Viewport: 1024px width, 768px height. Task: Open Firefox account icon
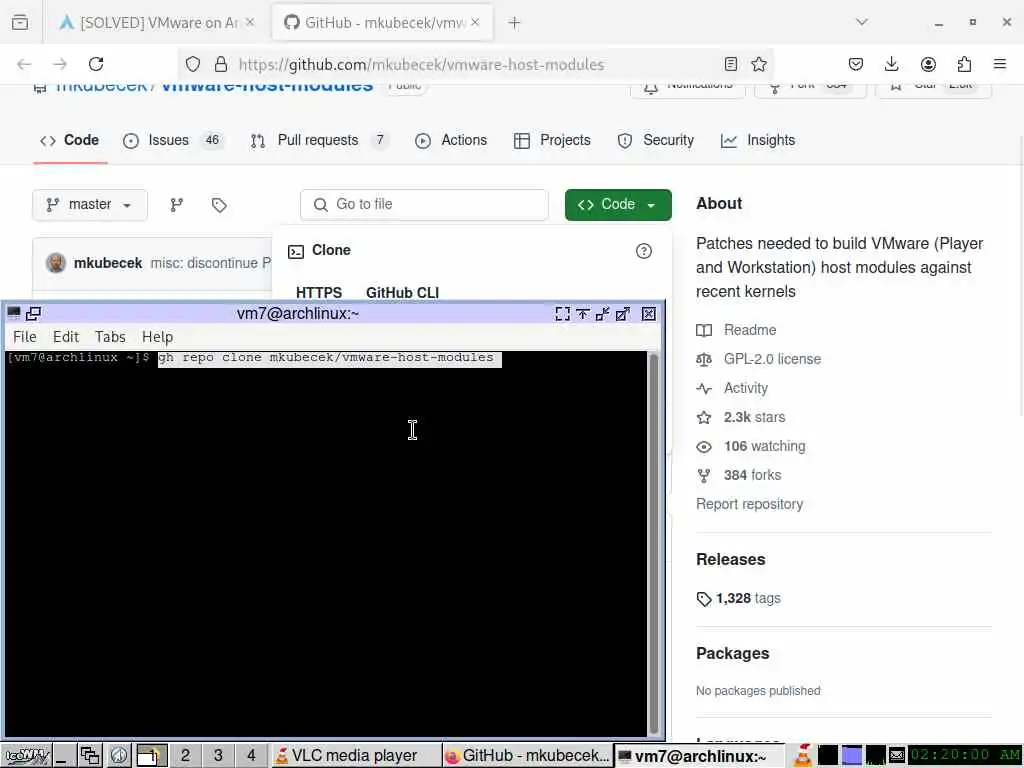point(928,64)
